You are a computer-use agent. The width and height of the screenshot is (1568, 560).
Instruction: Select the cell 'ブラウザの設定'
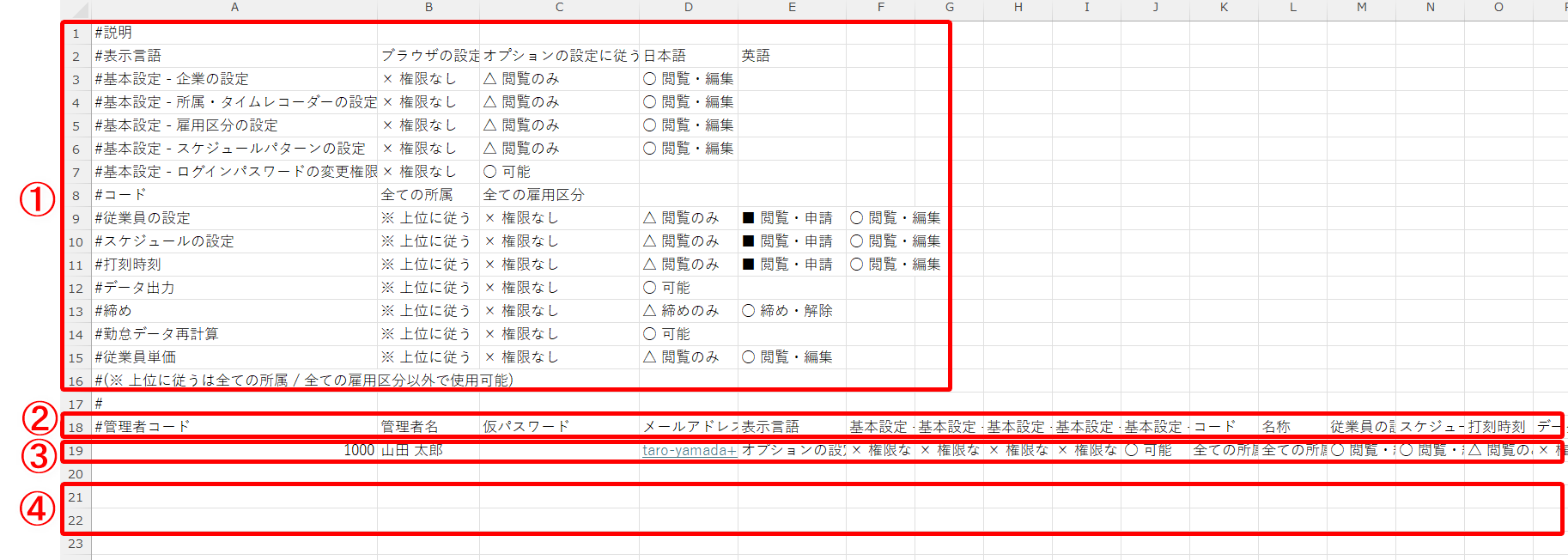(428, 56)
